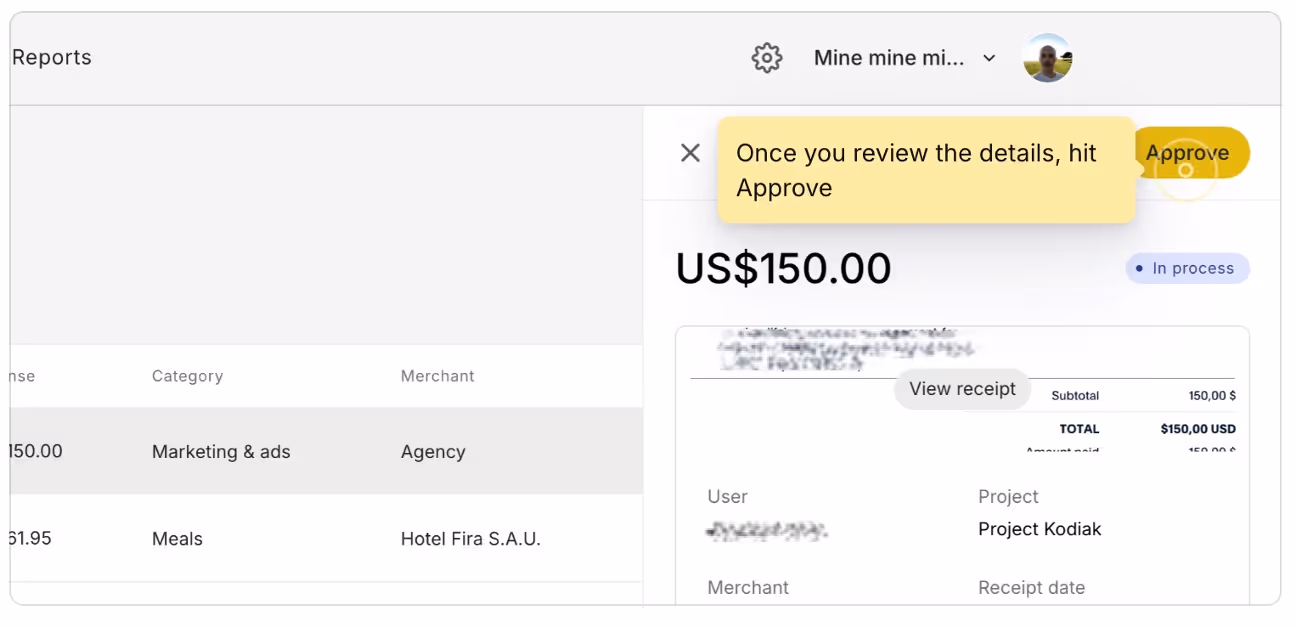Expand the workspace switcher chevron
The height and width of the screenshot is (628, 1296).
point(989,58)
